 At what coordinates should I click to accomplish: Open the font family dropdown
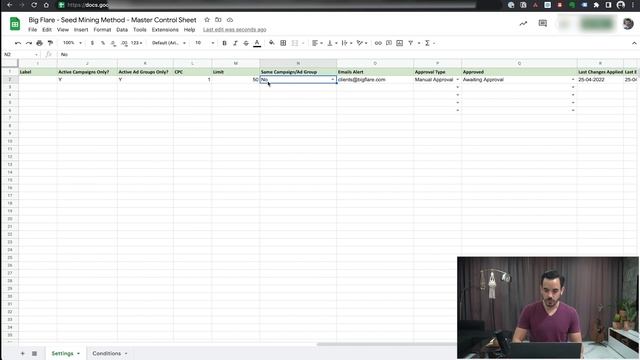[x=169, y=43]
